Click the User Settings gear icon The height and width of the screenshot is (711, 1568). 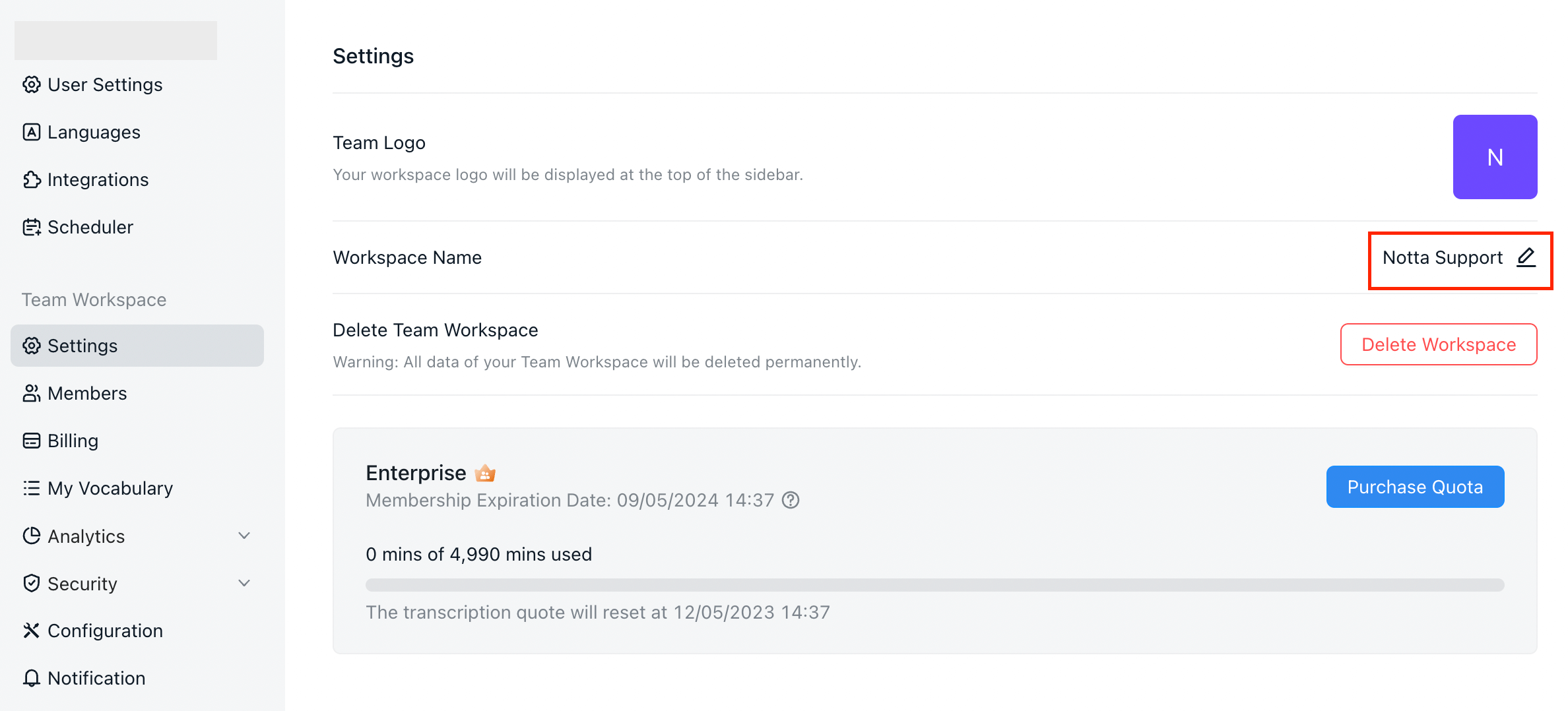[31, 84]
